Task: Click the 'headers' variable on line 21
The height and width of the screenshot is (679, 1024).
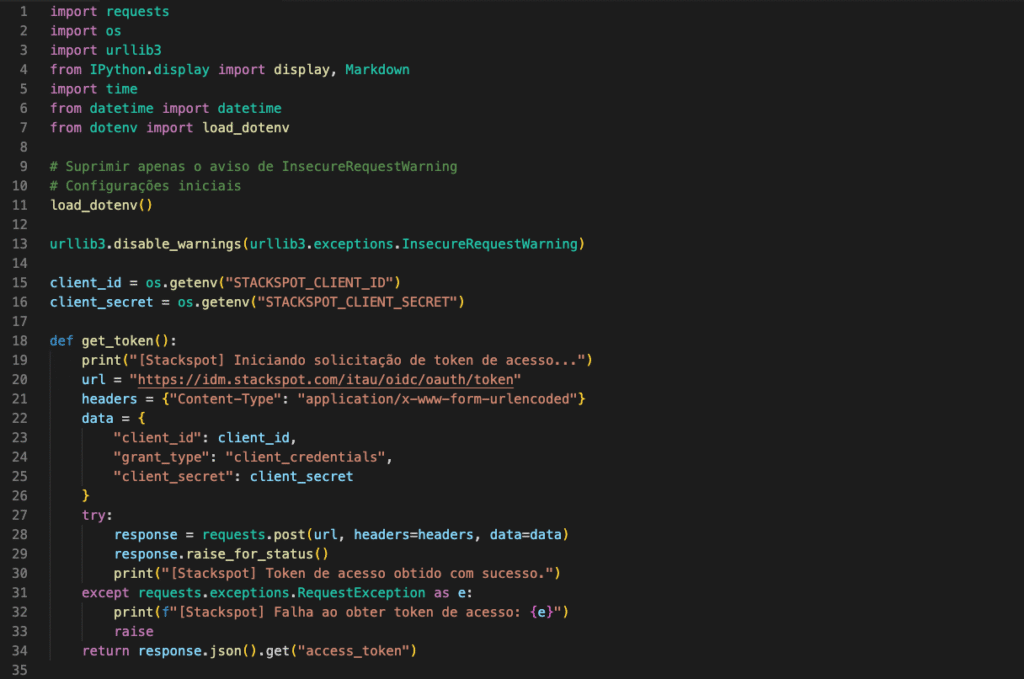Action: coord(109,399)
